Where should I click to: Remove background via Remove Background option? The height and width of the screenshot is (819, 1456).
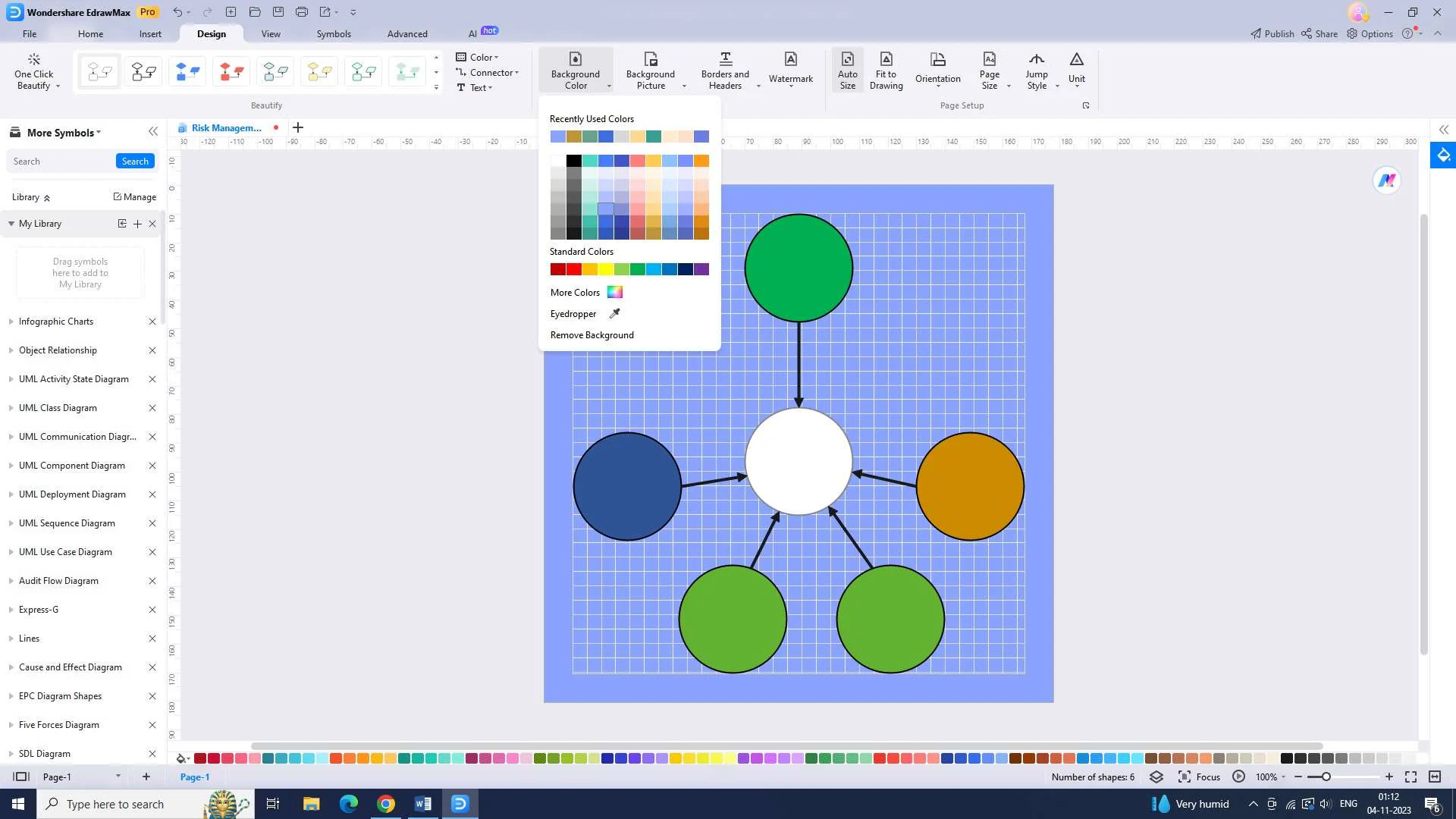pyautogui.click(x=592, y=335)
